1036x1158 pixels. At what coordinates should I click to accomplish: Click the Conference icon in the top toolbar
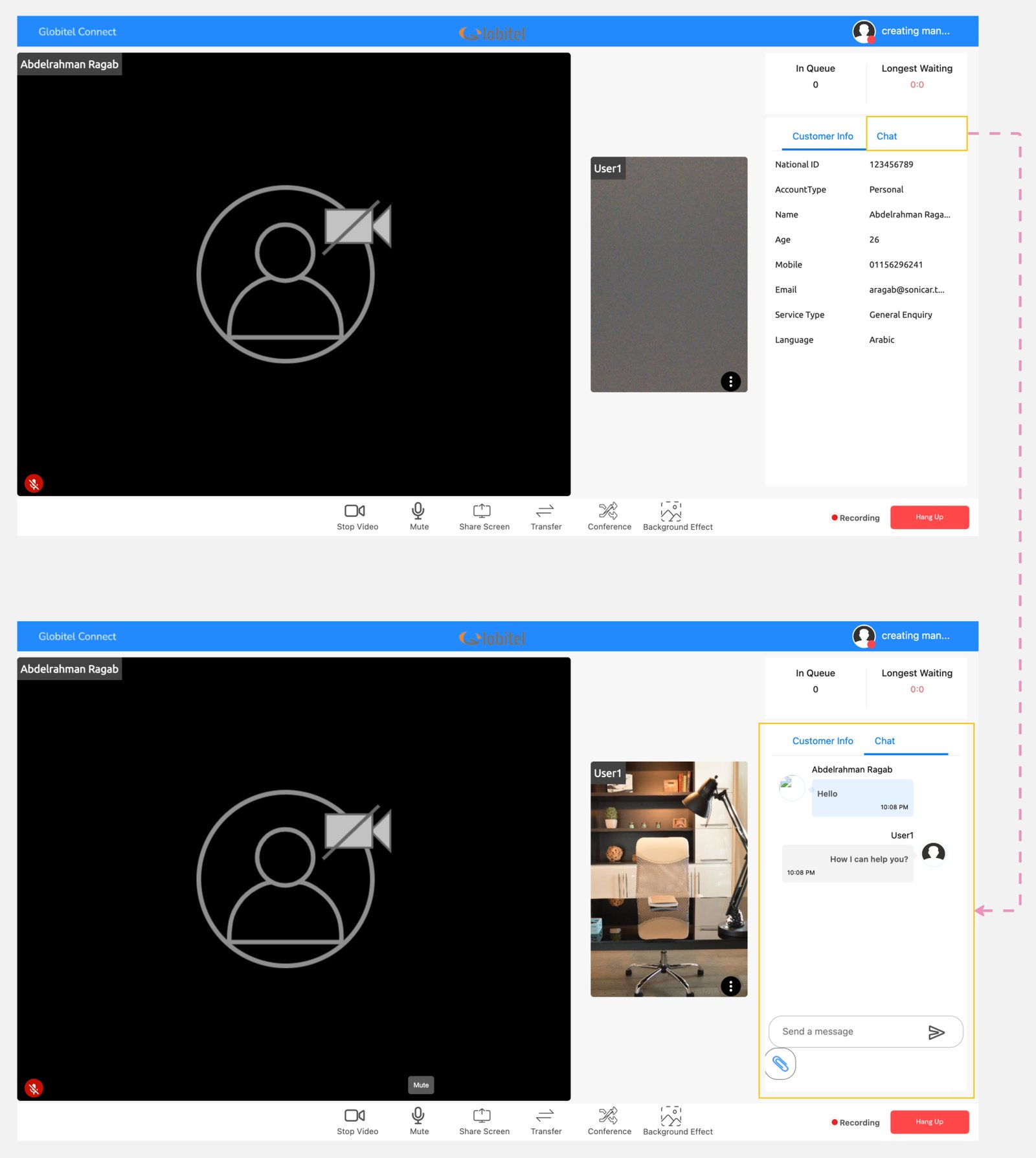pos(608,511)
